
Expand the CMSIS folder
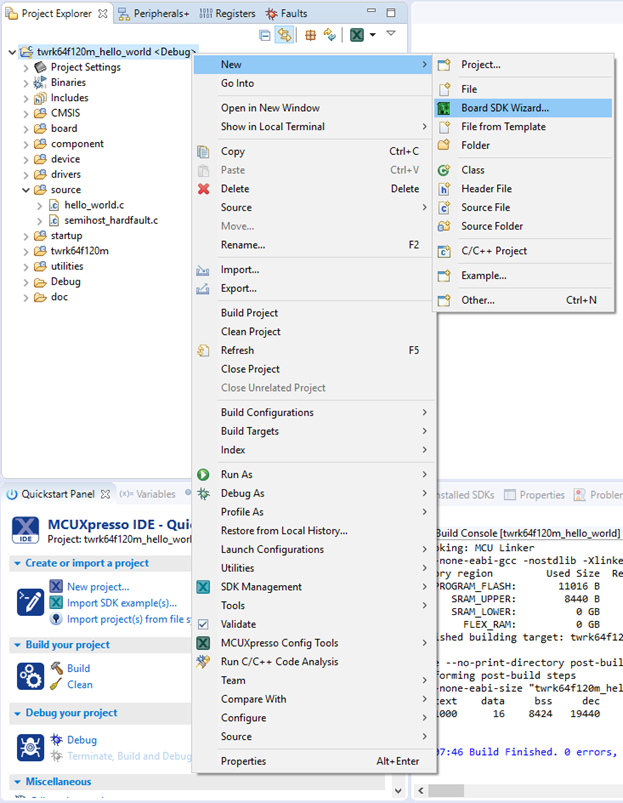[x=26, y=114]
